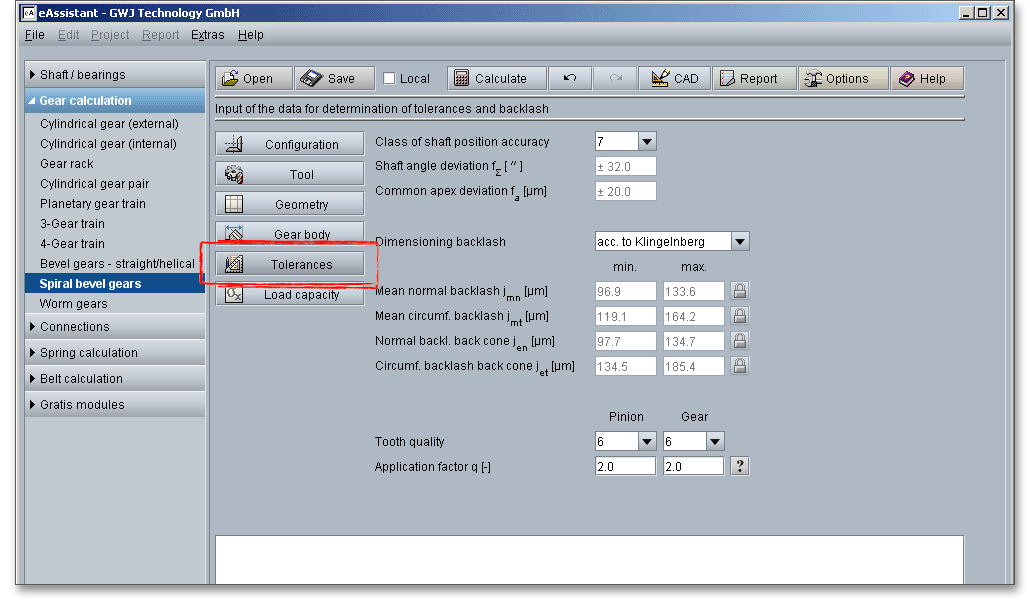Click the Gear application factor q field

point(692,467)
